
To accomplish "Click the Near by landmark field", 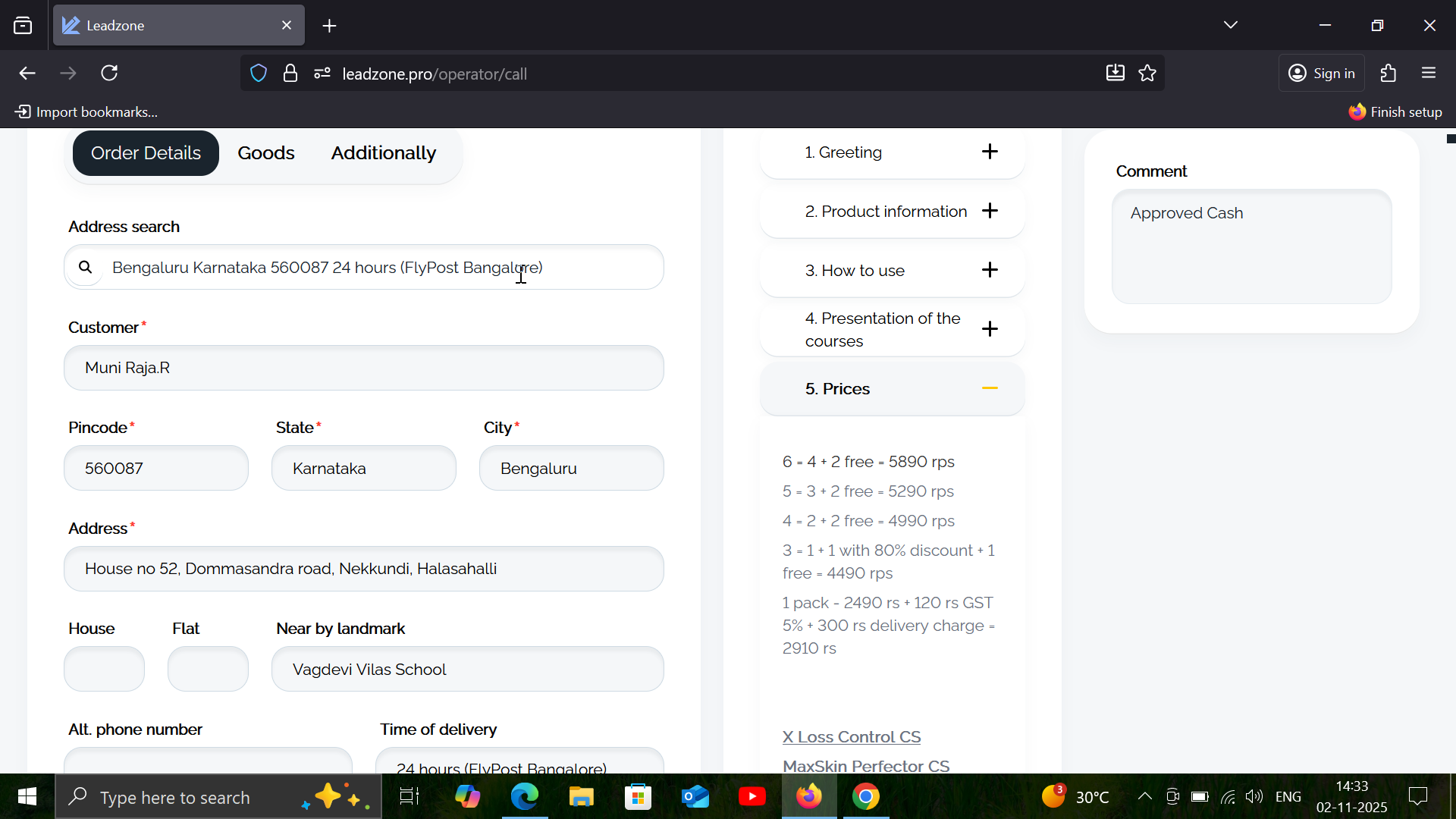I will (467, 669).
